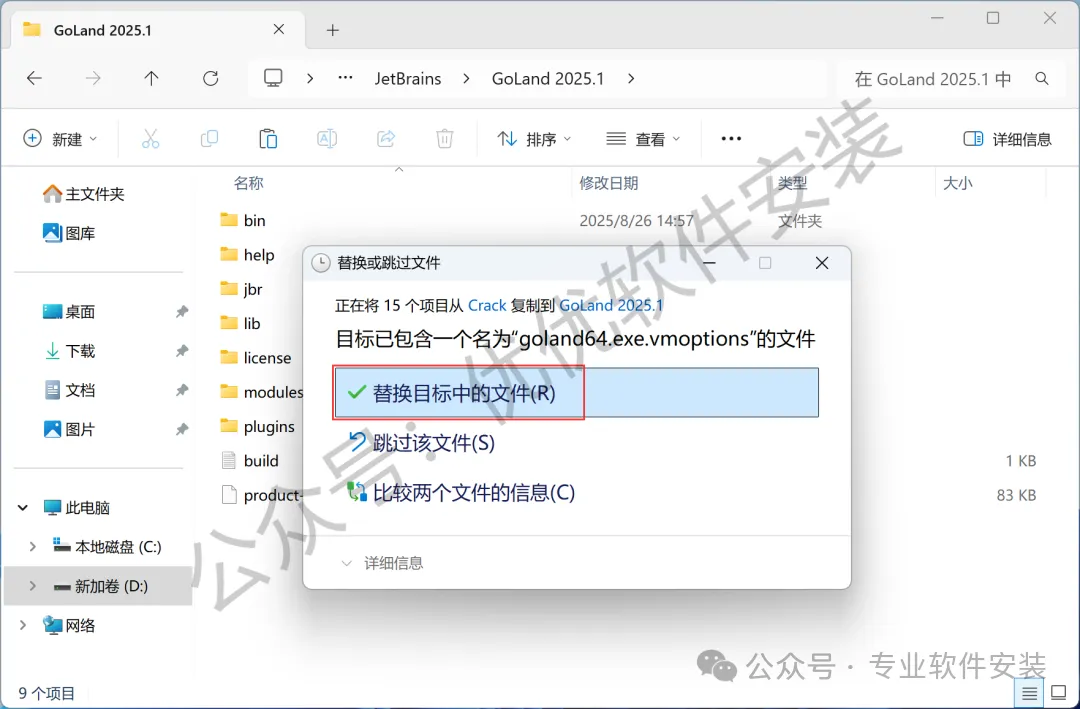Open 主文件夹 (Home) in sidebar
The image size is (1080, 709).
pos(83,194)
